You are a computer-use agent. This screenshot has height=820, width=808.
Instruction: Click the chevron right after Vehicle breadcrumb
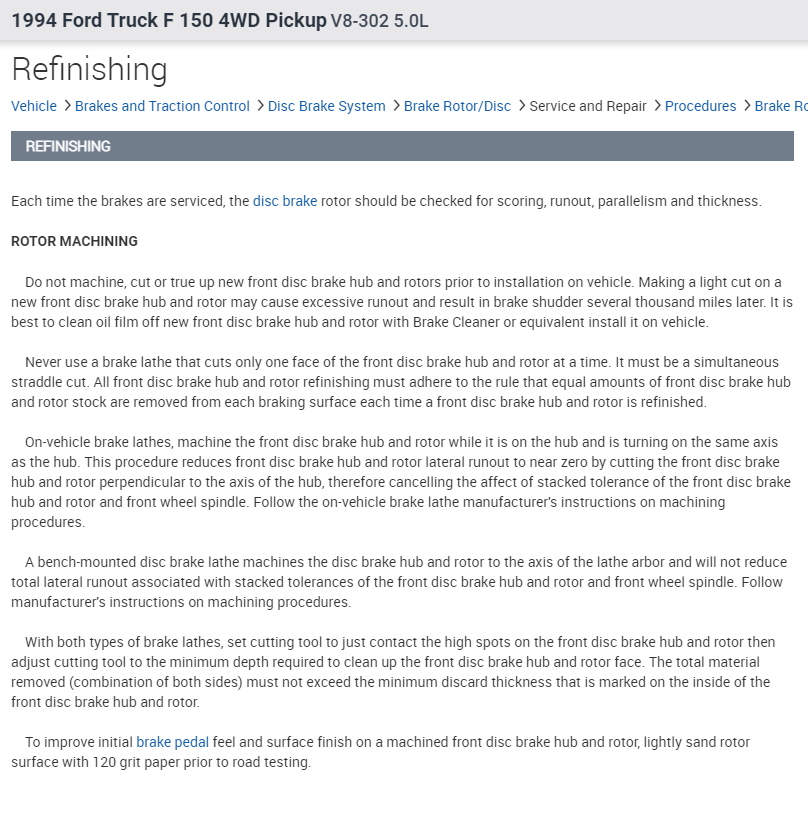[x=66, y=106]
